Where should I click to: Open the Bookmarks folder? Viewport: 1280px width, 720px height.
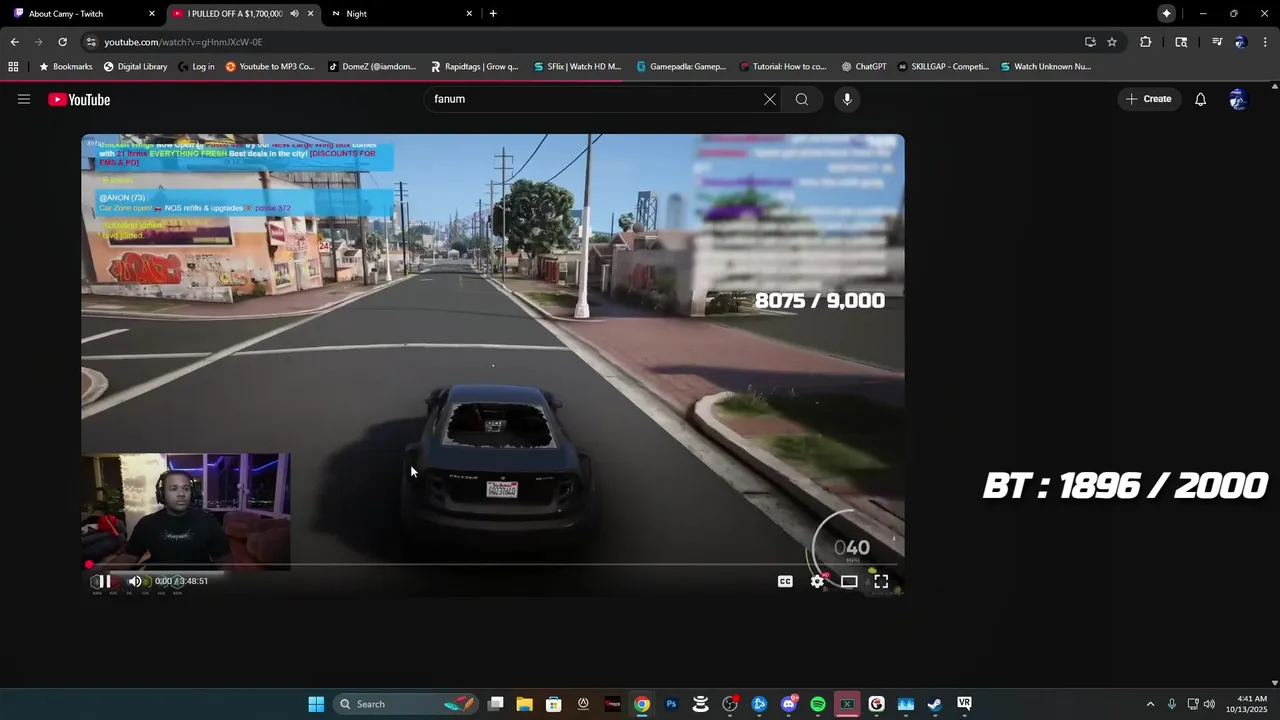click(65, 67)
